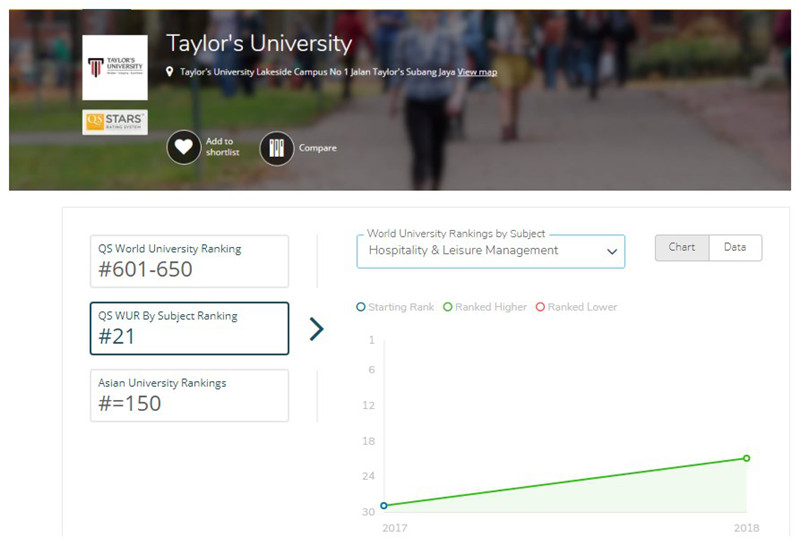Click the 'Compare' label text
This screenshot has width=800, height=545.
point(318,148)
